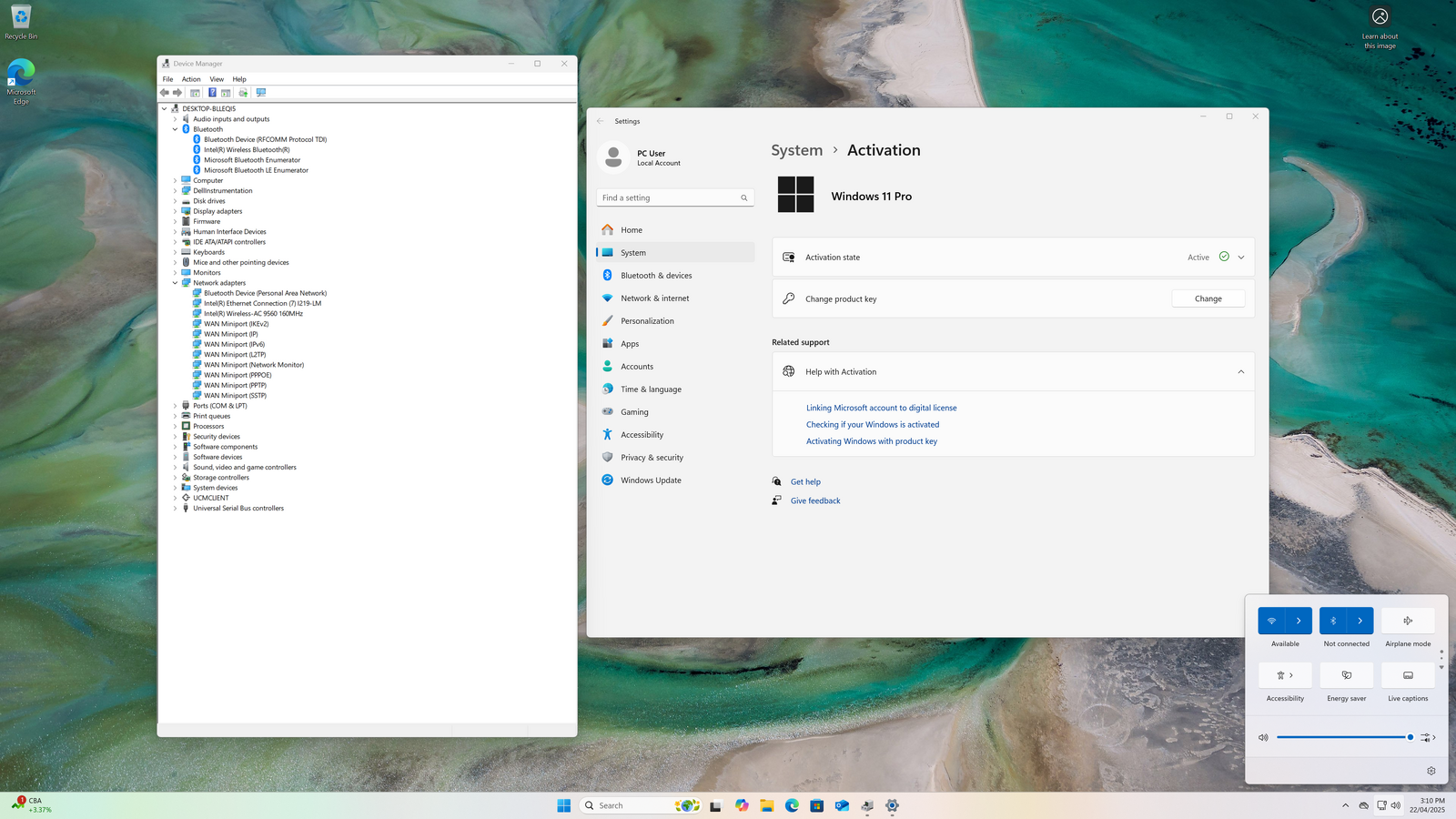
Task: Open Linking Microsoft account to digital license
Action: tap(881, 408)
